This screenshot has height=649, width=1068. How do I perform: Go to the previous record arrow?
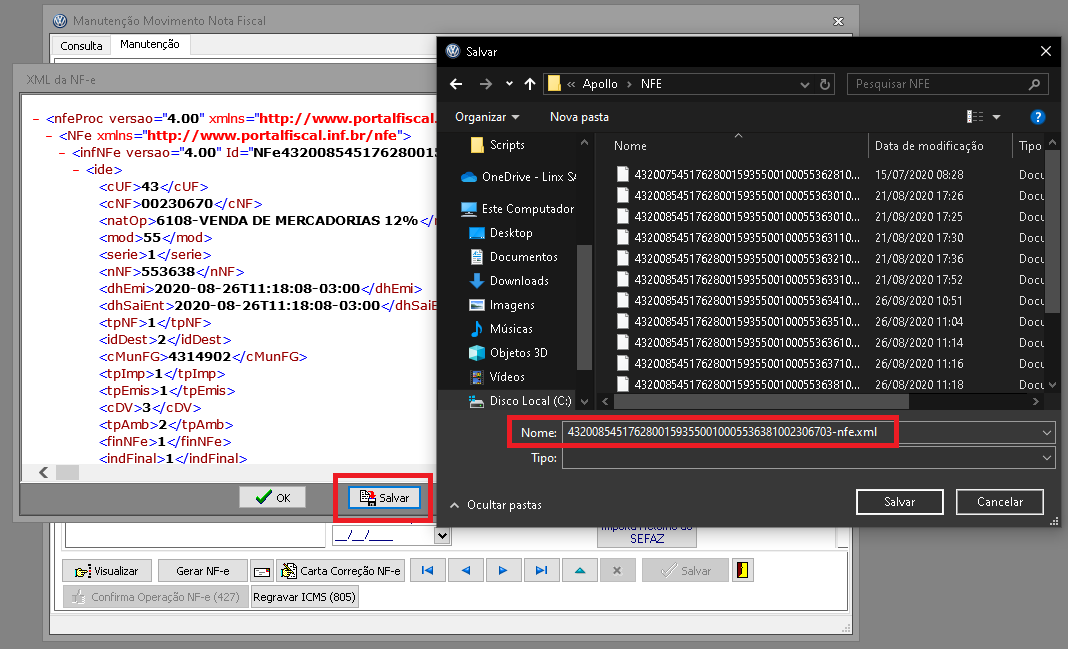(x=466, y=571)
